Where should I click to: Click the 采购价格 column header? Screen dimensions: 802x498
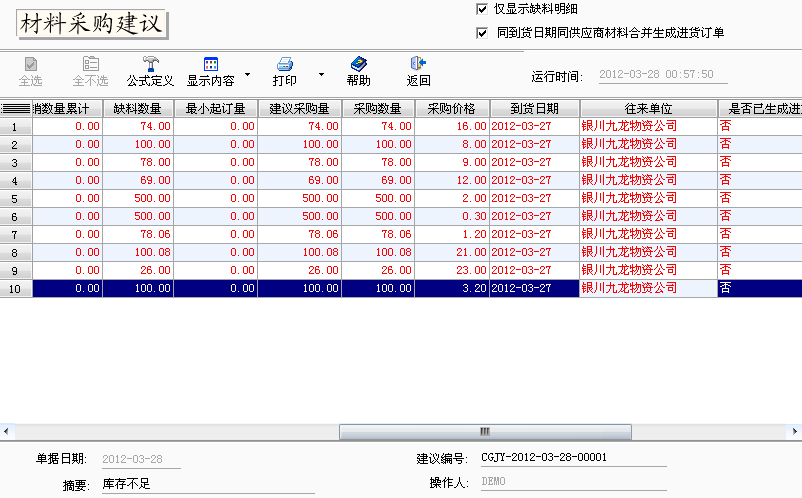pyautogui.click(x=451, y=108)
